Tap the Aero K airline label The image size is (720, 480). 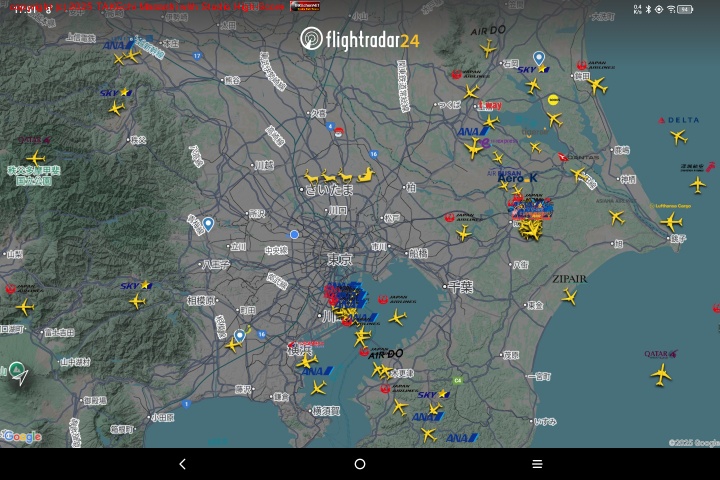pyautogui.click(x=518, y=177)
